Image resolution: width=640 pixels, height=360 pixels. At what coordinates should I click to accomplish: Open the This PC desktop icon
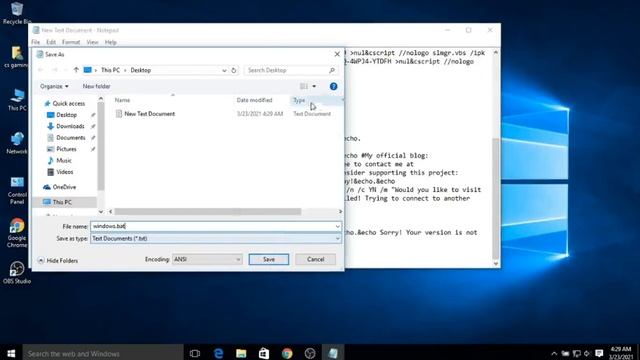[x=17, y=100]
